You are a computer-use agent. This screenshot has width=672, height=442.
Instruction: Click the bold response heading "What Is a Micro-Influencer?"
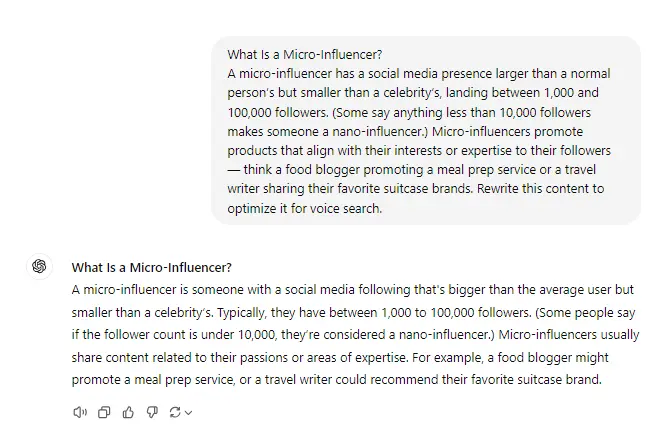[x=152, y=267]
